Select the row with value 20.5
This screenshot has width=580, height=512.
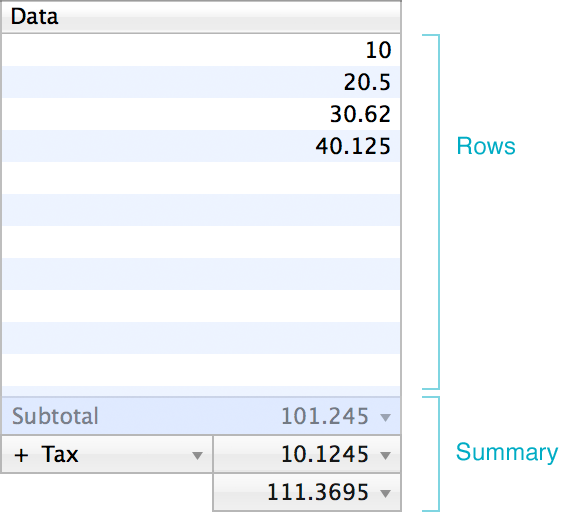201,82
